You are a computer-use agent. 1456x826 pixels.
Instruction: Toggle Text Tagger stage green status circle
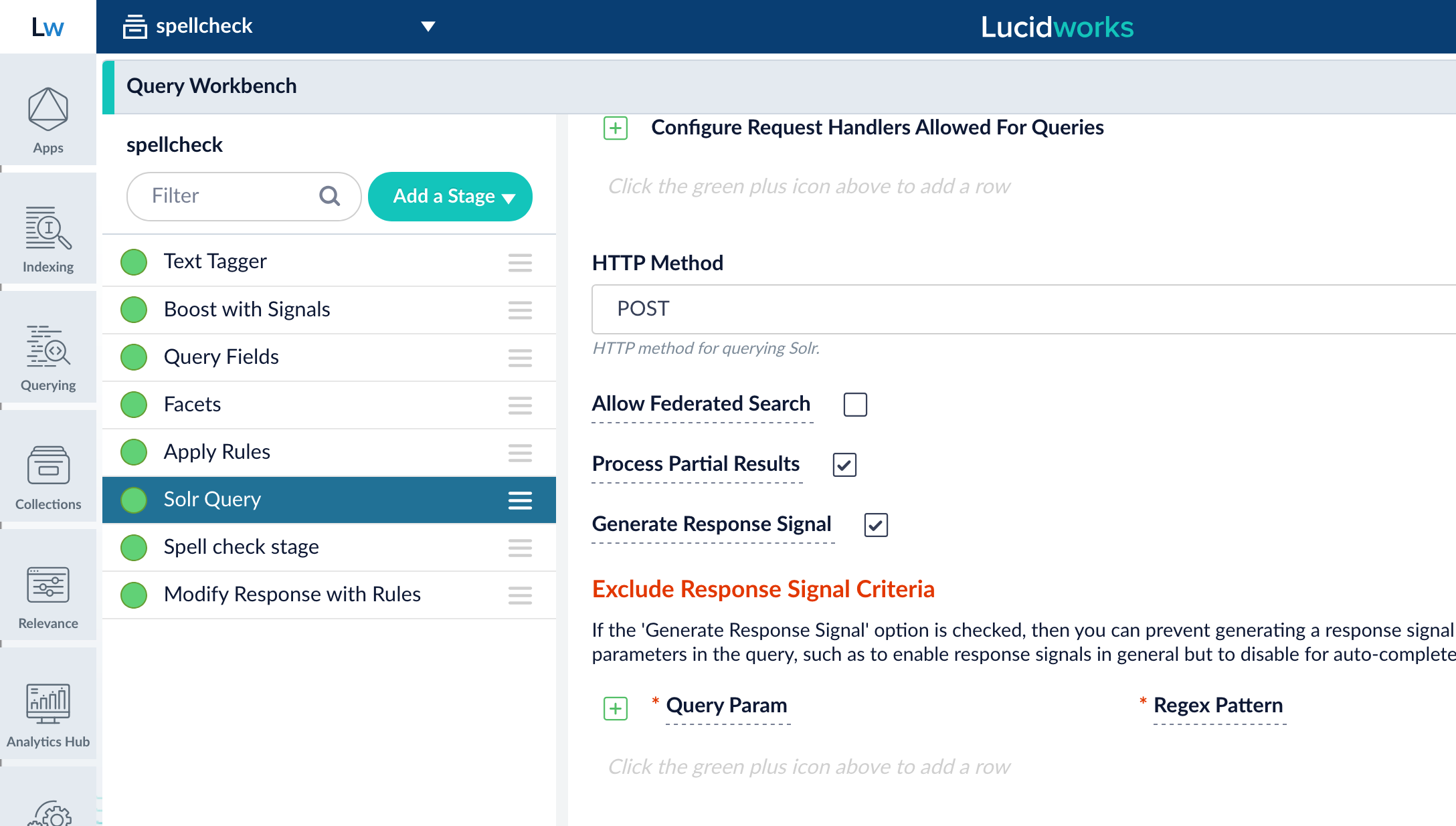(x=134, y=262)
